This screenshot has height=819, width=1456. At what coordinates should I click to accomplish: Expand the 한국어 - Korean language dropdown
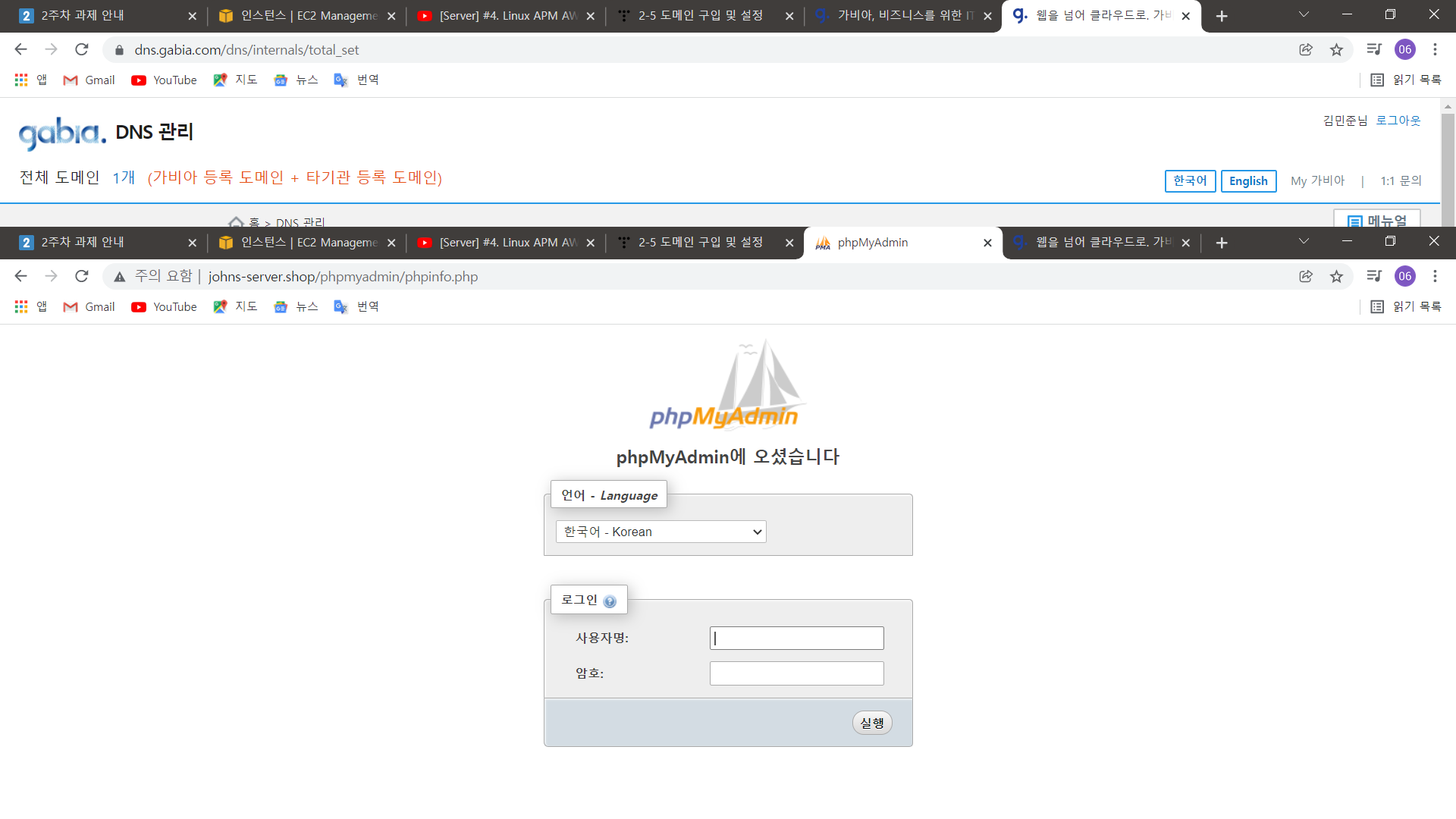(661, 532)
